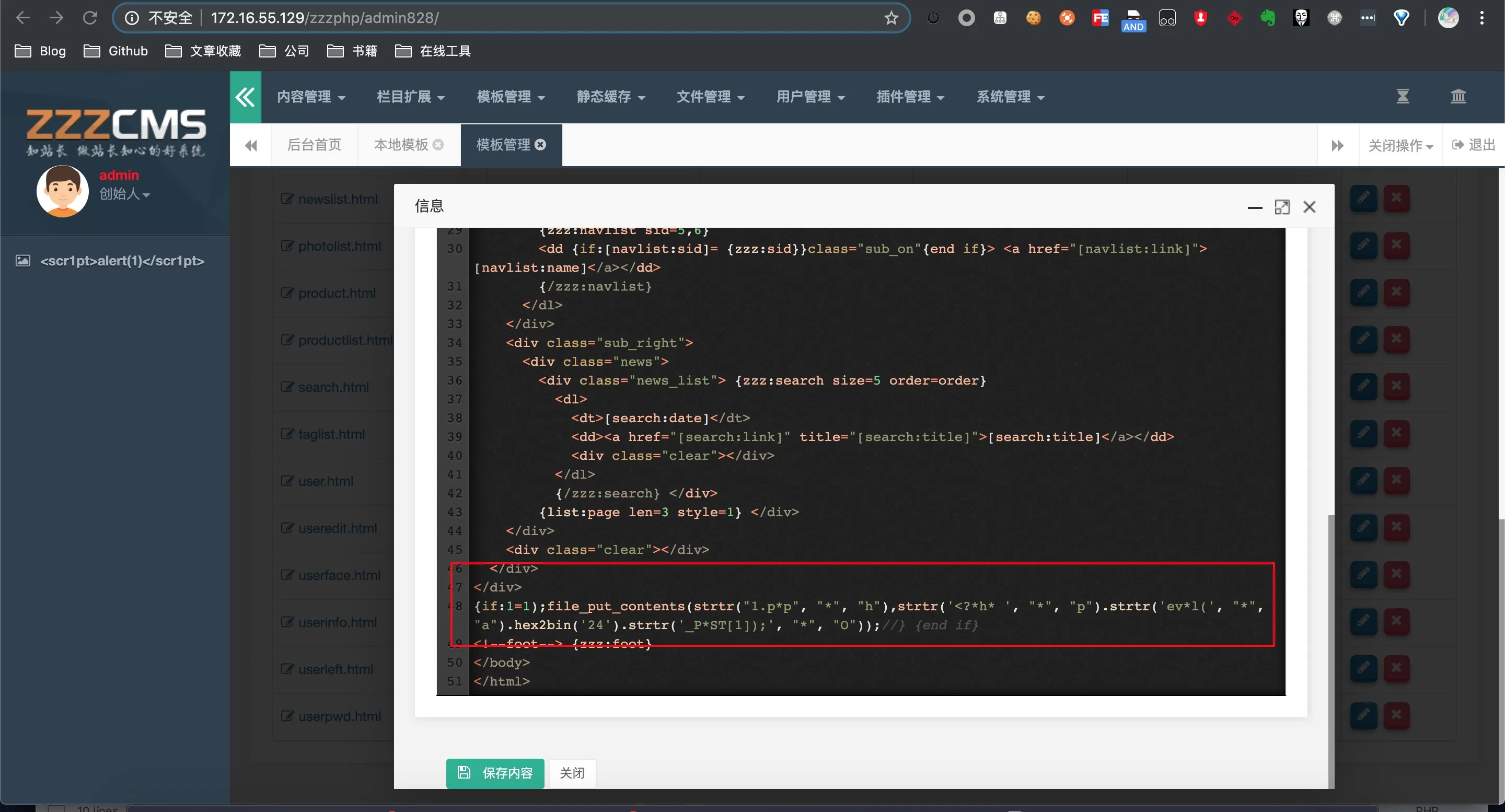Open the 关闭操作 dropdown

(1400, 145)
